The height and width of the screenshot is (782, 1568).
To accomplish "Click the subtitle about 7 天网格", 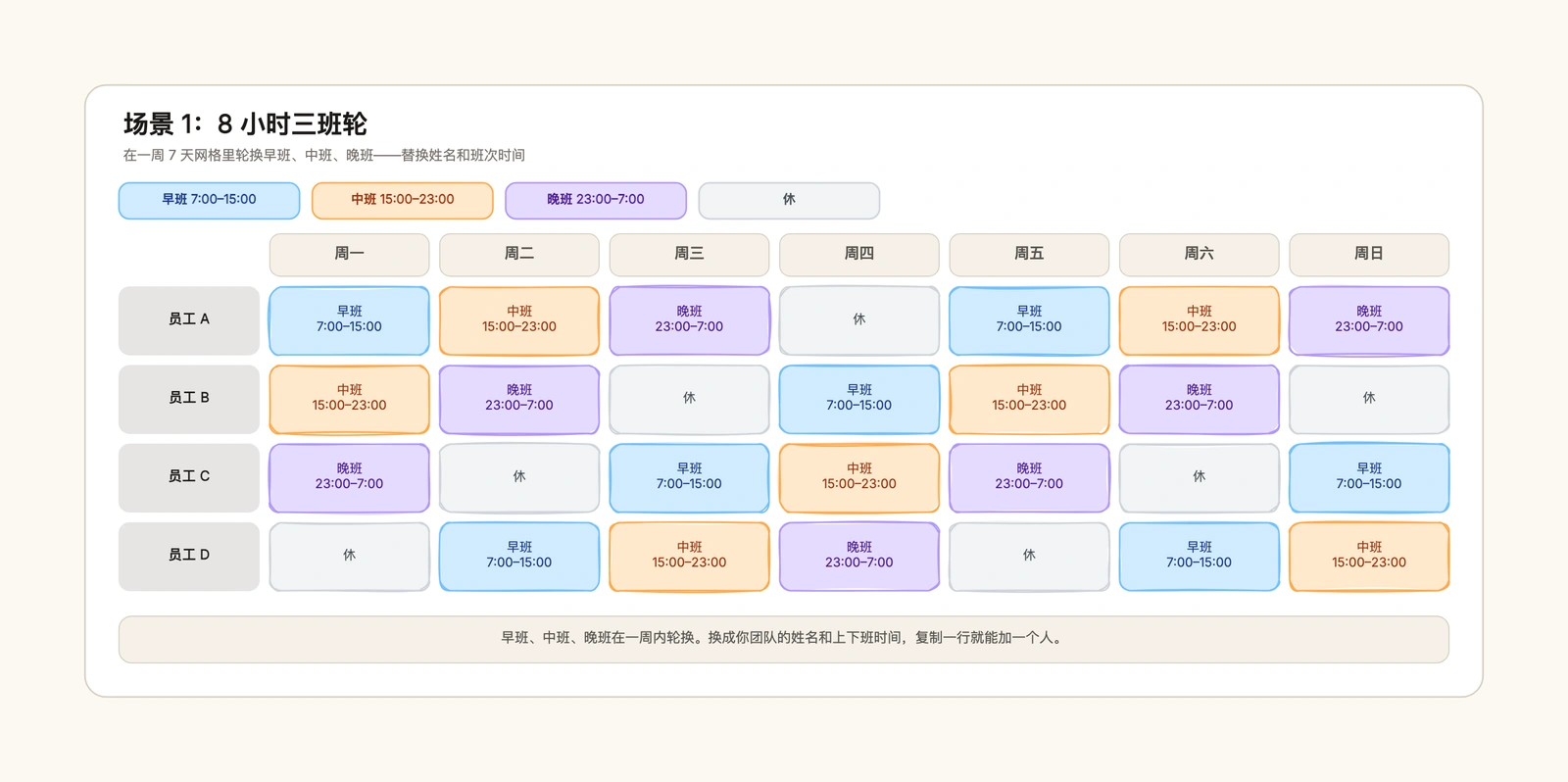I will coord(324,155).
